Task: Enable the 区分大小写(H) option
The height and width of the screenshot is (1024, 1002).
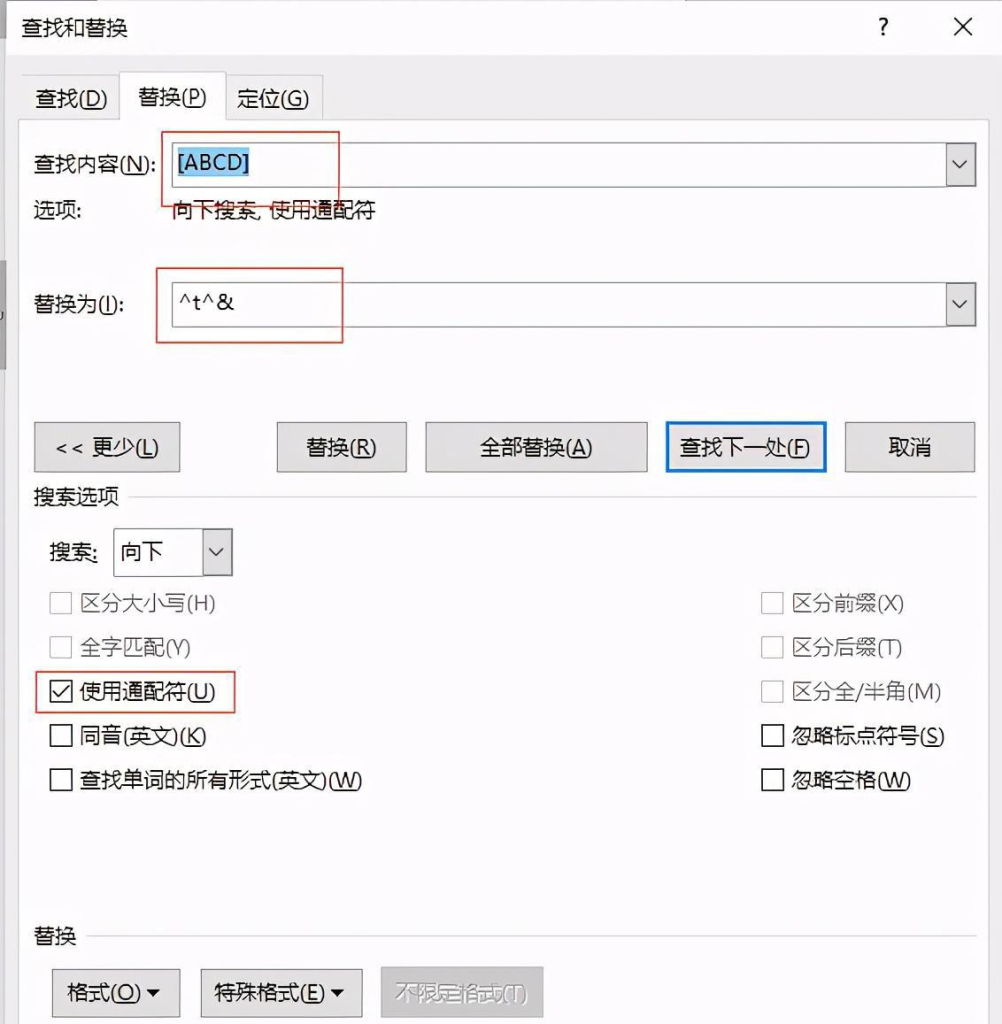Action: [x=60, y=602]
